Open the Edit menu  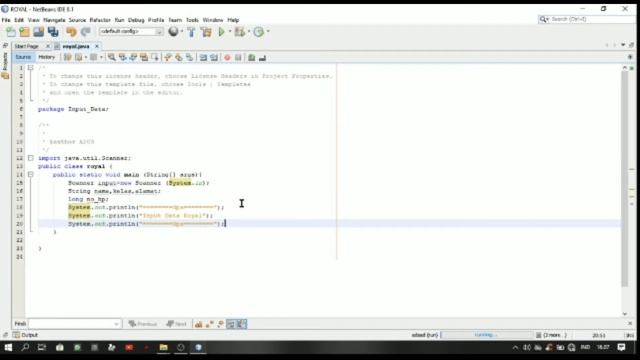point(19,20)
